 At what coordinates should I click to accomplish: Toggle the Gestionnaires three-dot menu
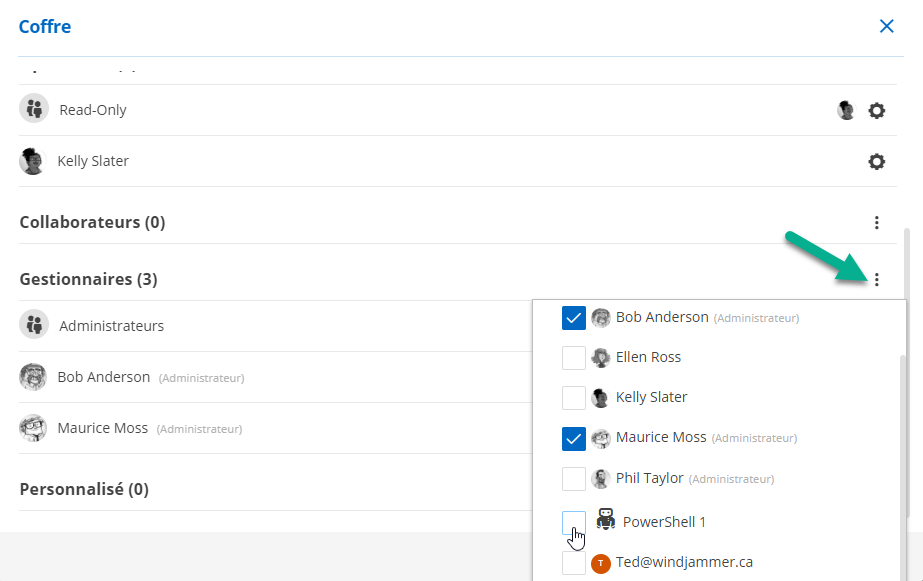click(876, 280)
